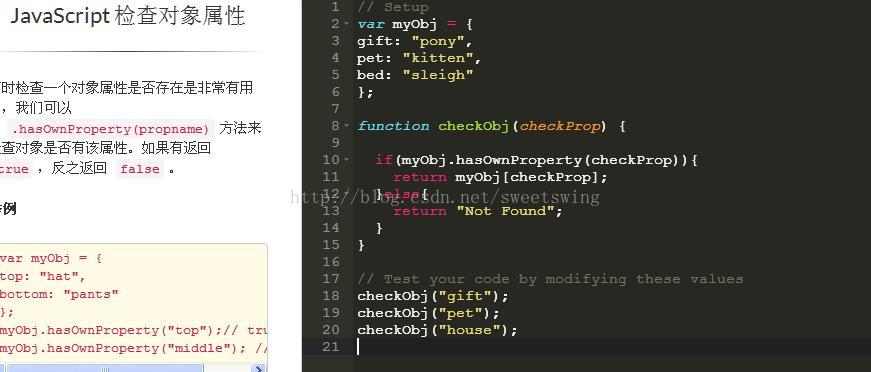Click the closing brace on line 14

379,228
